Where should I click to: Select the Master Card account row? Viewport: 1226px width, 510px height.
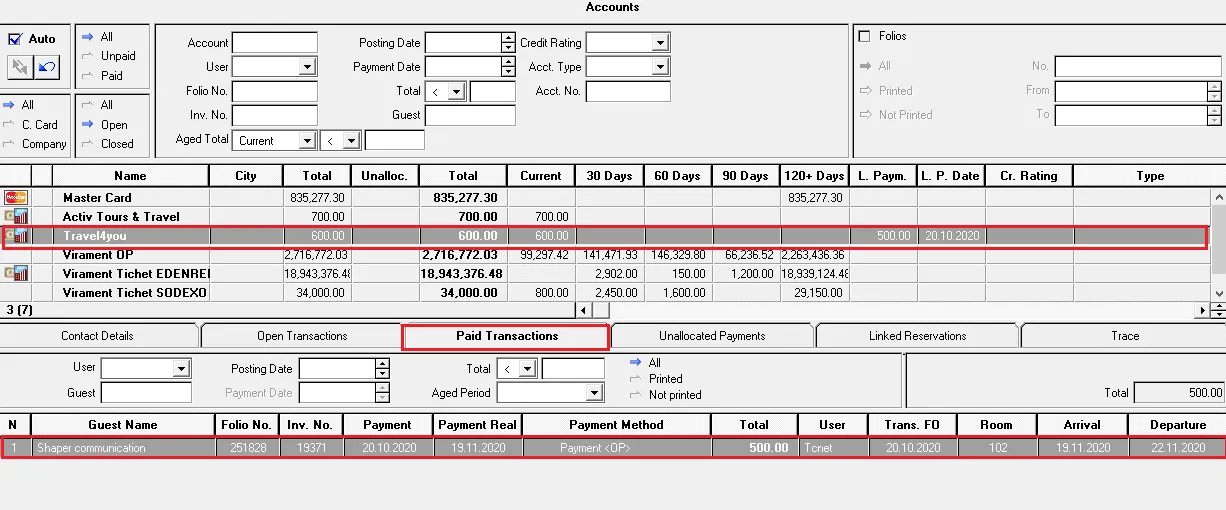point(606,198)
